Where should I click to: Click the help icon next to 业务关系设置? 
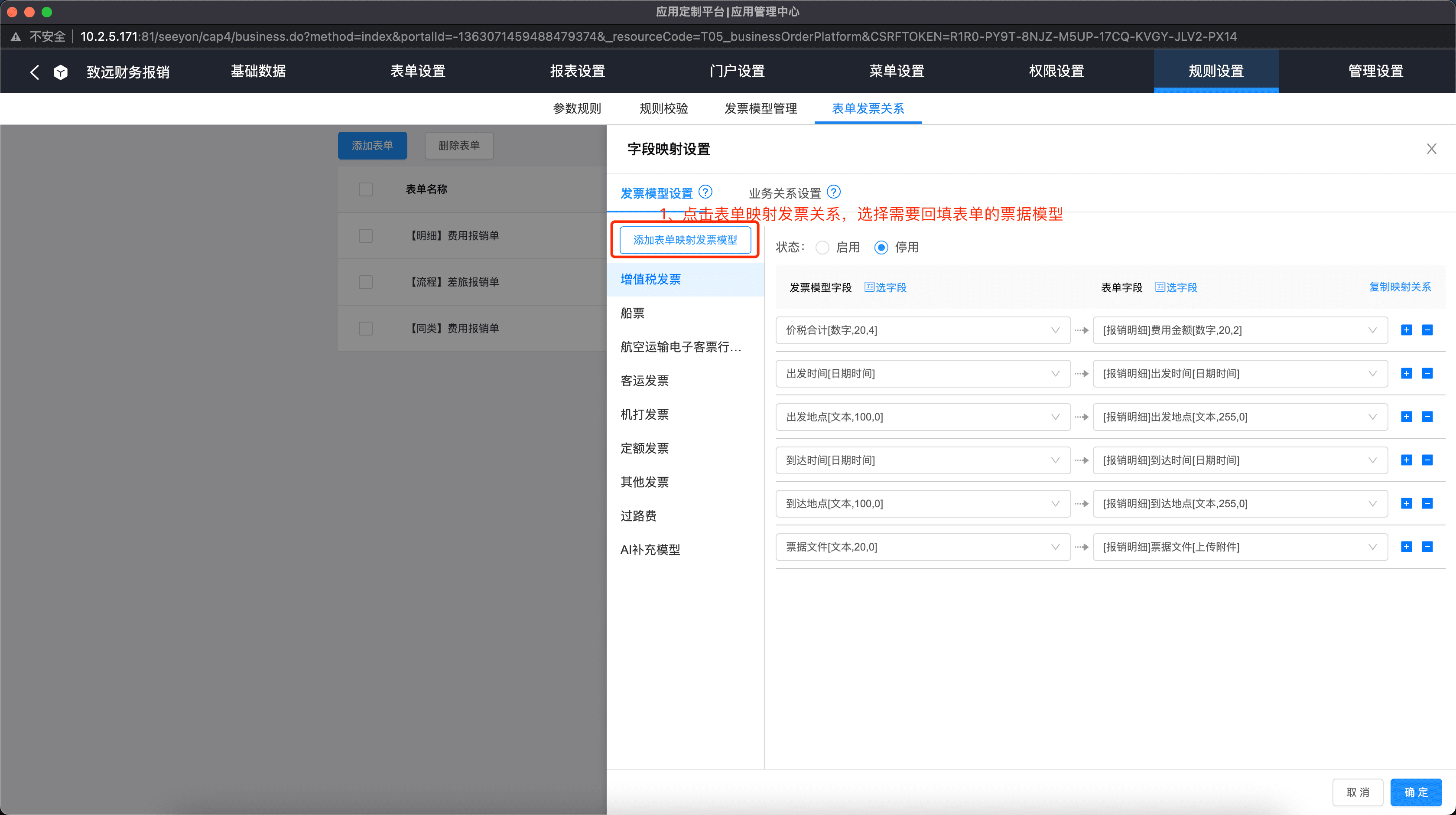(834, 192)
